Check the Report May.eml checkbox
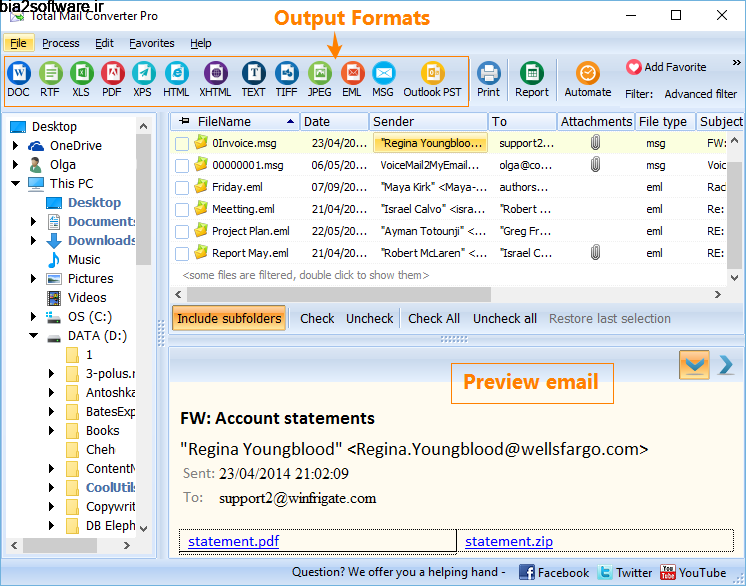This screenshot has height=586, width=746. [182, 254]
